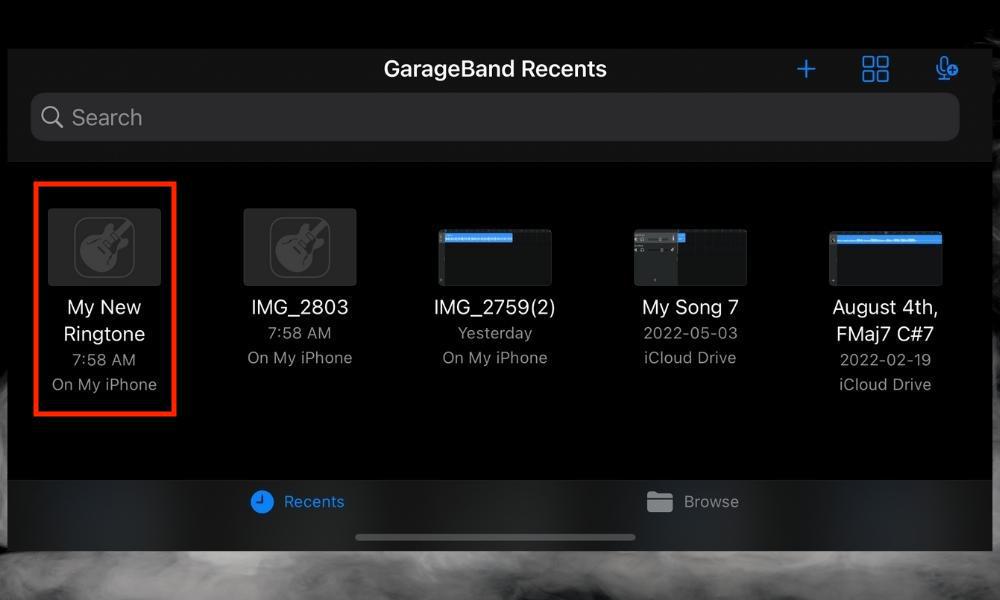Select the My New Ringtone title text
This screenshot has height=600, width=1000.
coord(105,321)
